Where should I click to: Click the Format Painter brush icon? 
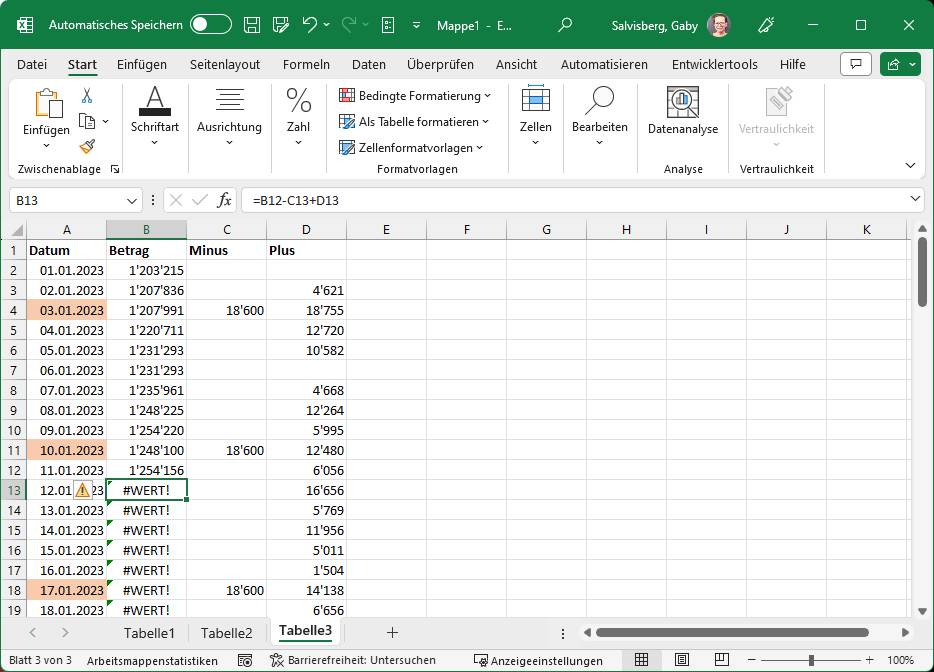[x=87, y=146]
